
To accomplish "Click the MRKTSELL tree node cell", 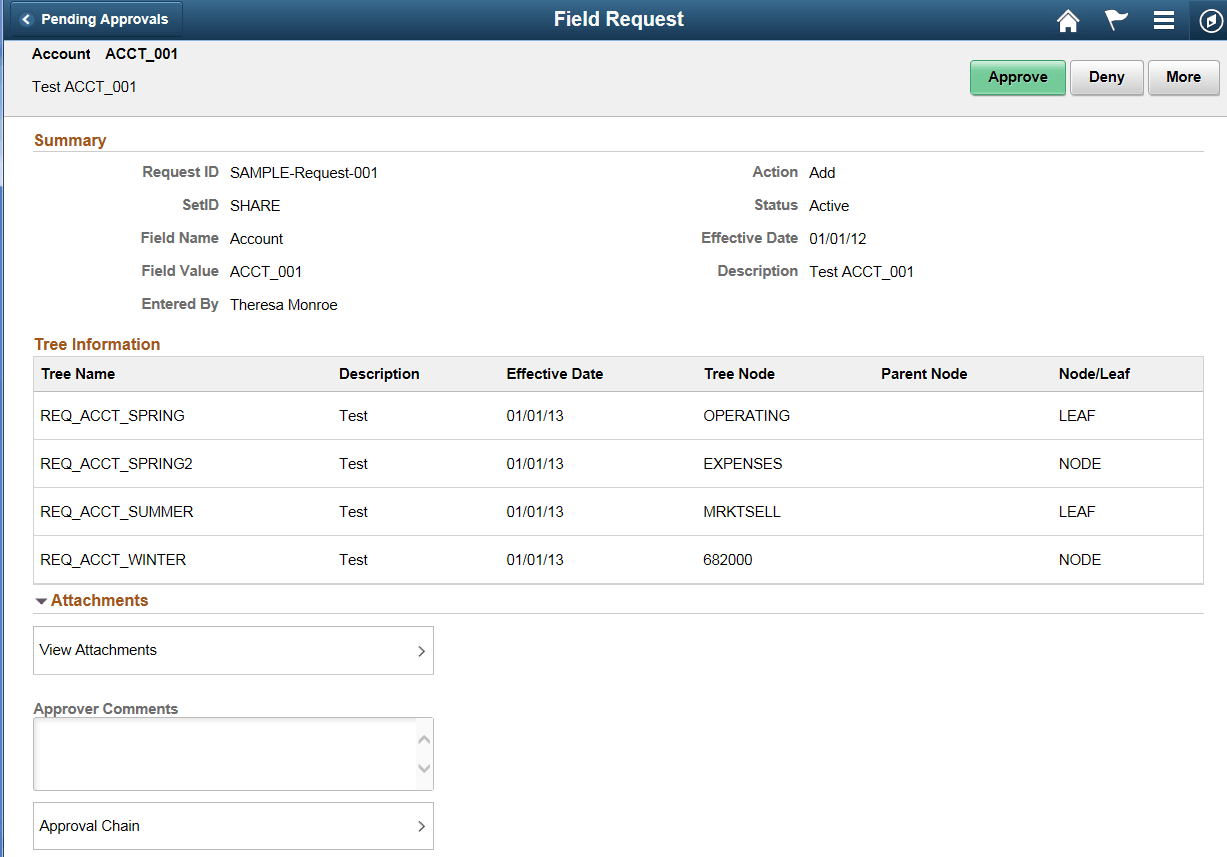I will pyautogui.click(x=742, y=512).
